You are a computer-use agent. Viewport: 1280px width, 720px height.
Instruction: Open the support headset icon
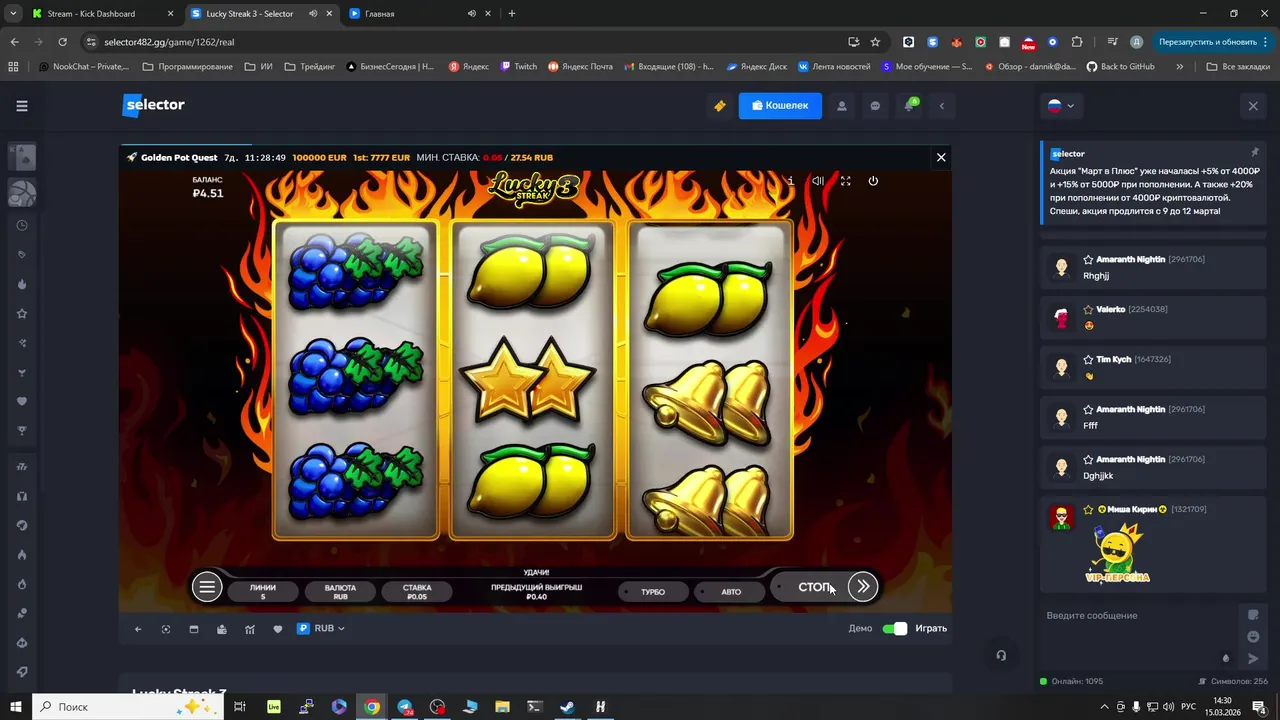(x=1001, y=655)
